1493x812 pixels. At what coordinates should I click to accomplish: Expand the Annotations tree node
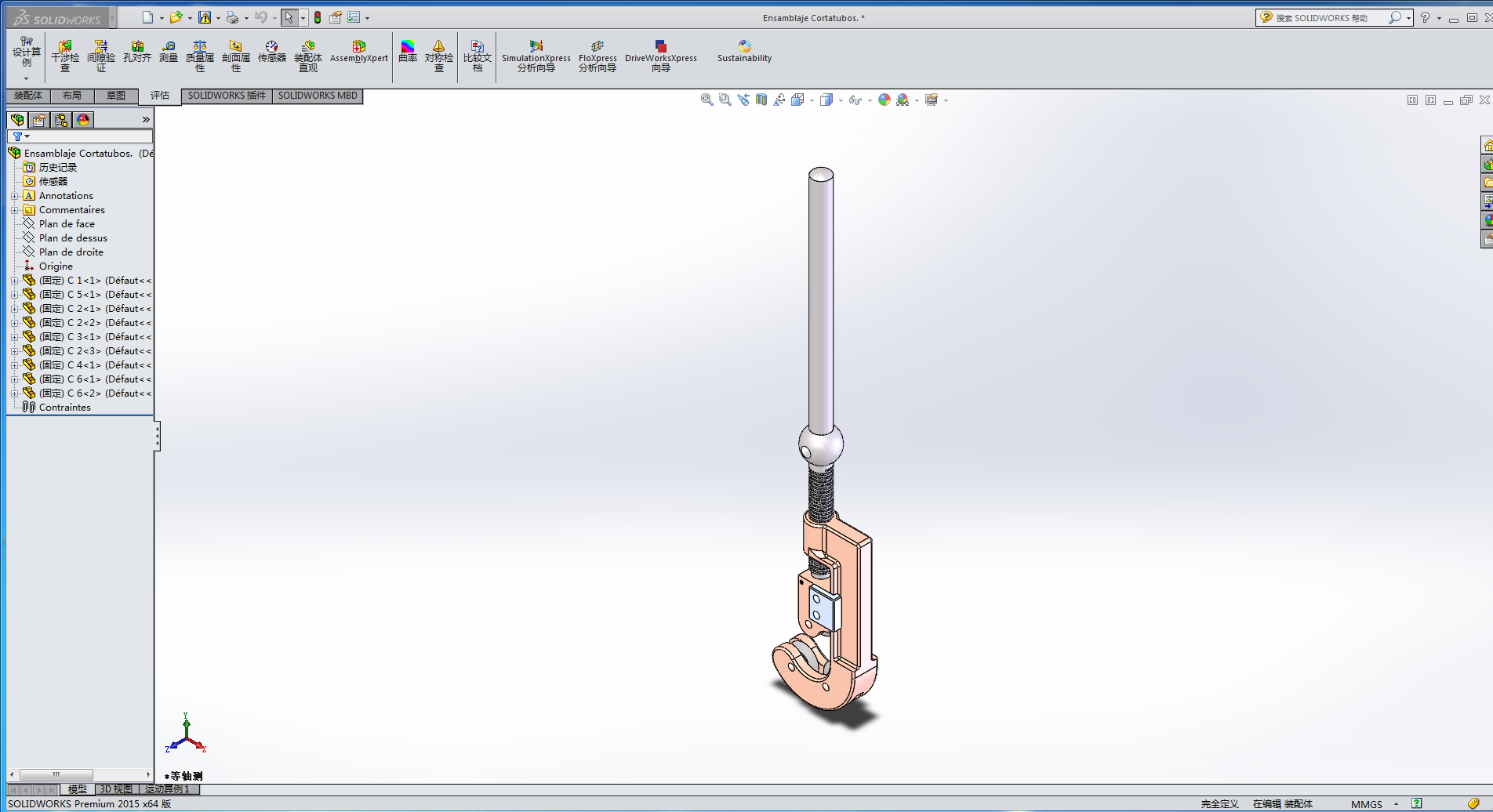point(14,196)
